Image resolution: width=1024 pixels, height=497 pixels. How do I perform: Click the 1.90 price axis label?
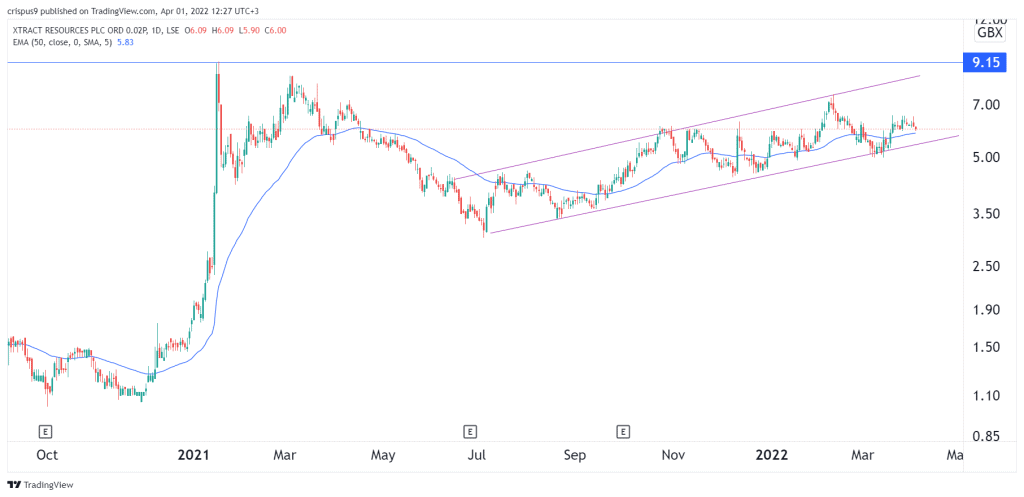pos(984,310)
